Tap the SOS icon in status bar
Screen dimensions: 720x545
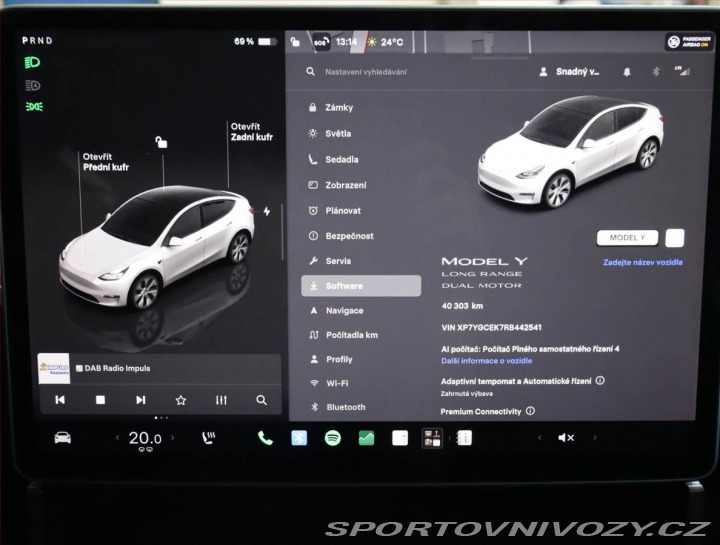[x=321, y=42]
